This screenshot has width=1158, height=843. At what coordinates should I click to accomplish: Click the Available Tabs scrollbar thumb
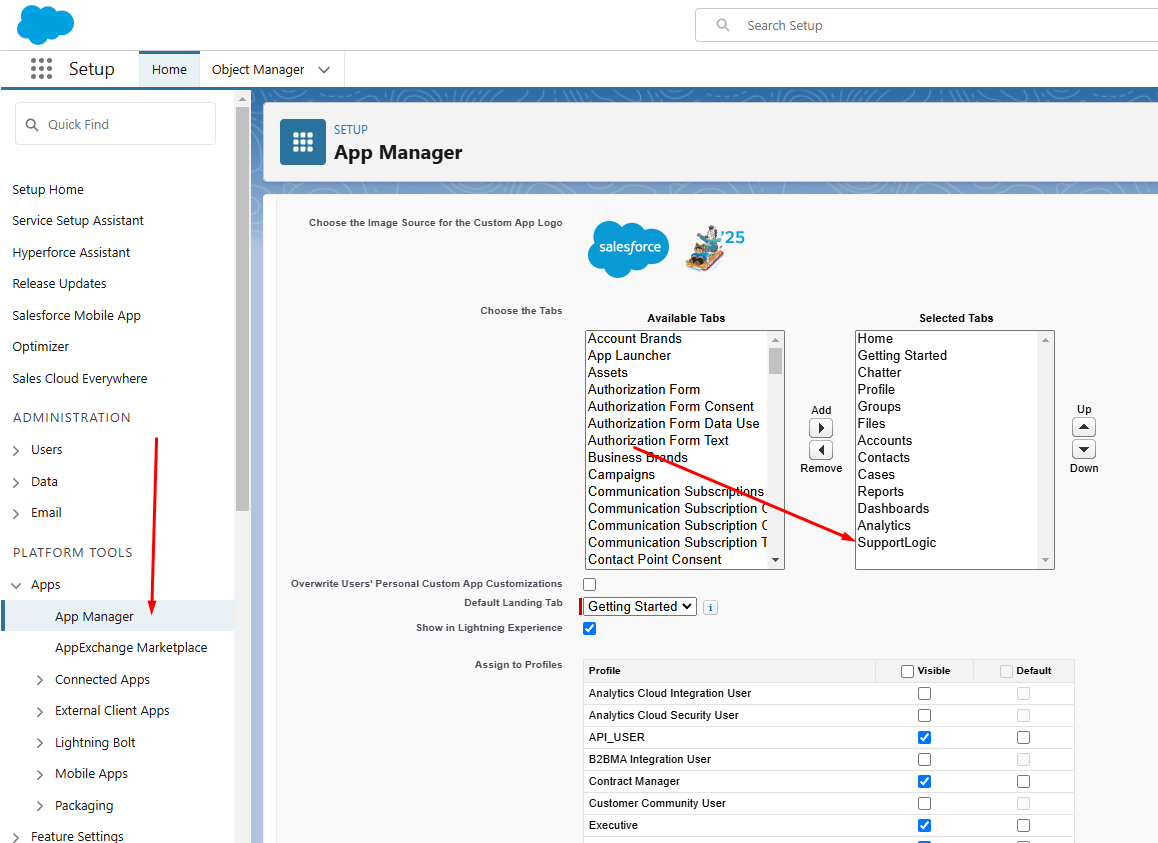(775, 361)
